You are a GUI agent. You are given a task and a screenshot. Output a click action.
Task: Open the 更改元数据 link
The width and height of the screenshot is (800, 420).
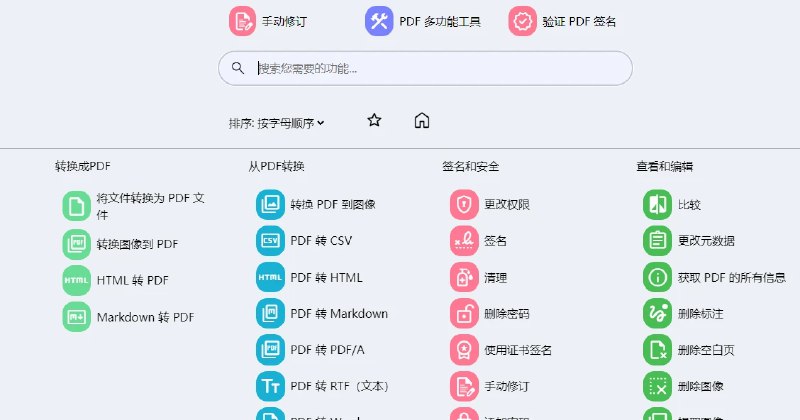pos(689,240)
